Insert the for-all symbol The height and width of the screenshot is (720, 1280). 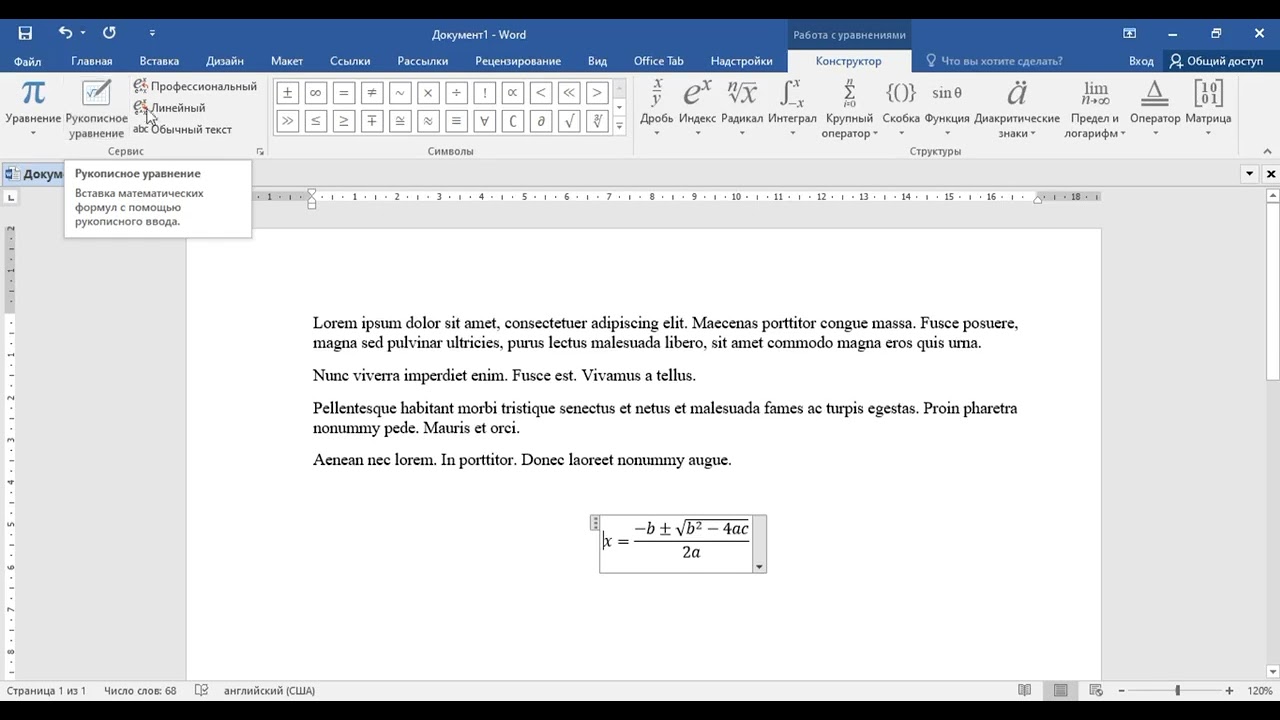pos(485,121)
